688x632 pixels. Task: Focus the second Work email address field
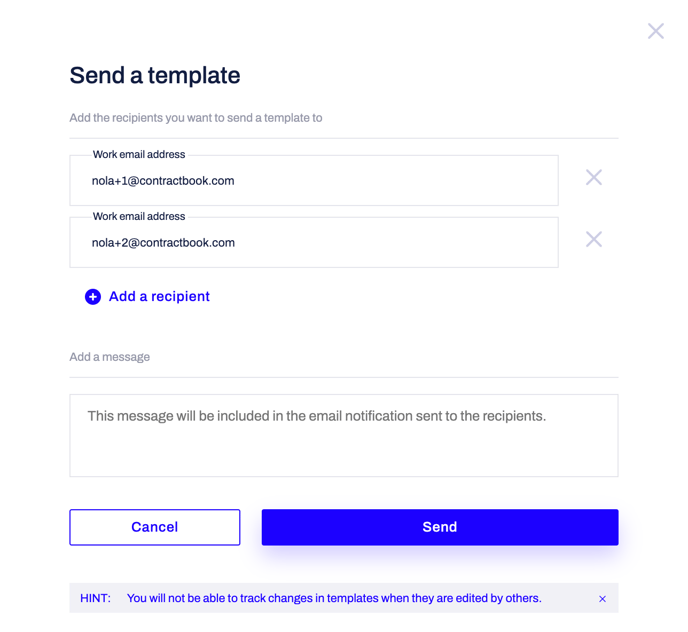[314, 242]
